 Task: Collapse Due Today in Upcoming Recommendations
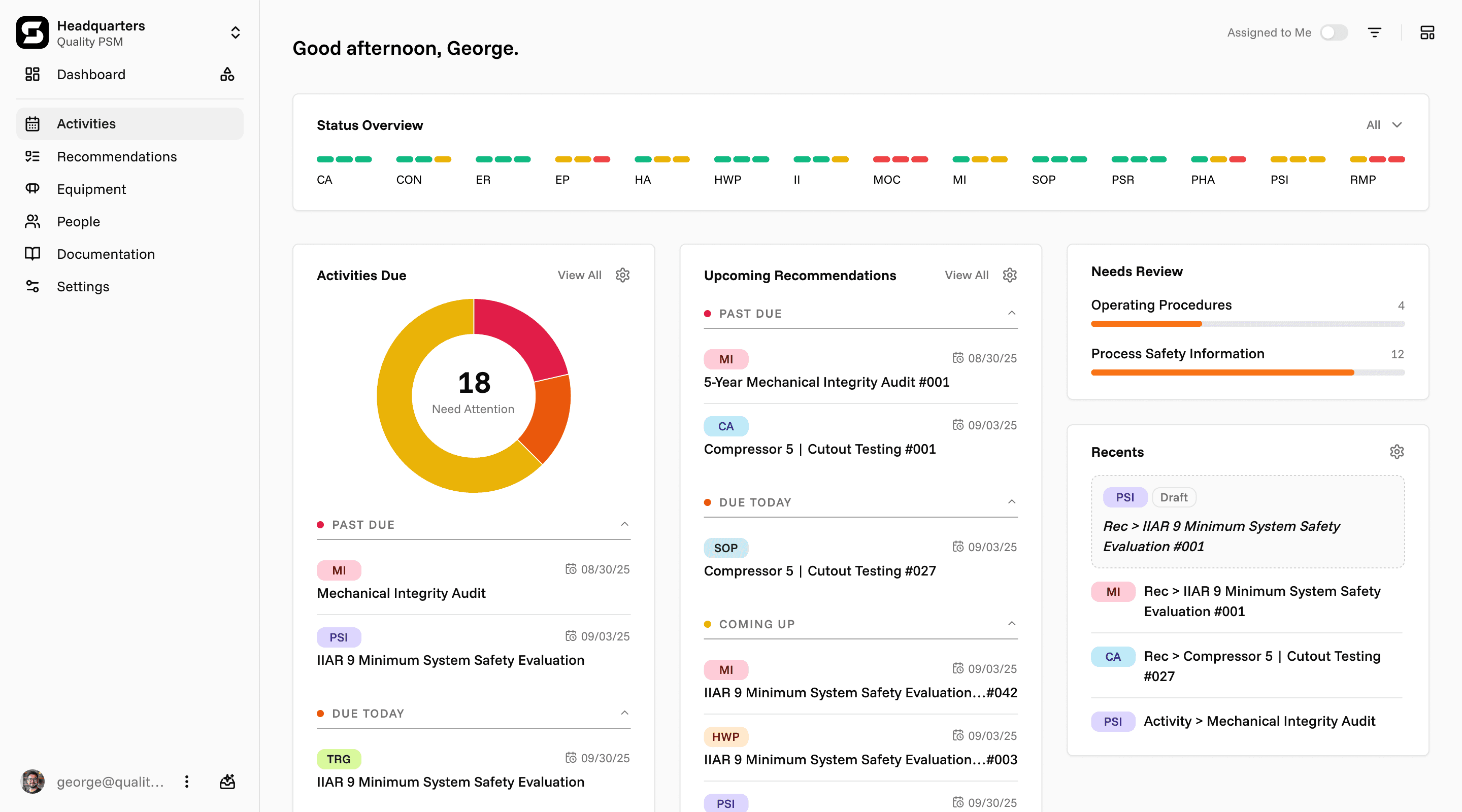click(1011, 501)
